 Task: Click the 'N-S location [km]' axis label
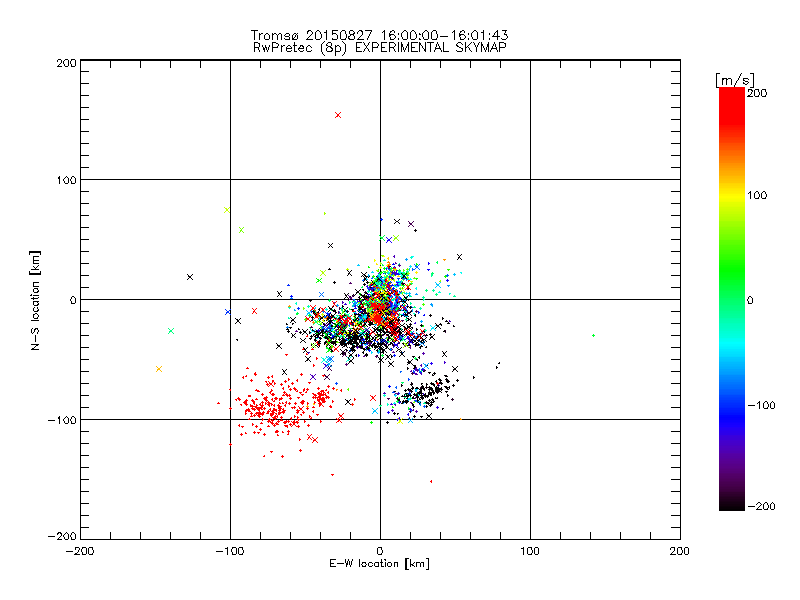coord(35,301)
